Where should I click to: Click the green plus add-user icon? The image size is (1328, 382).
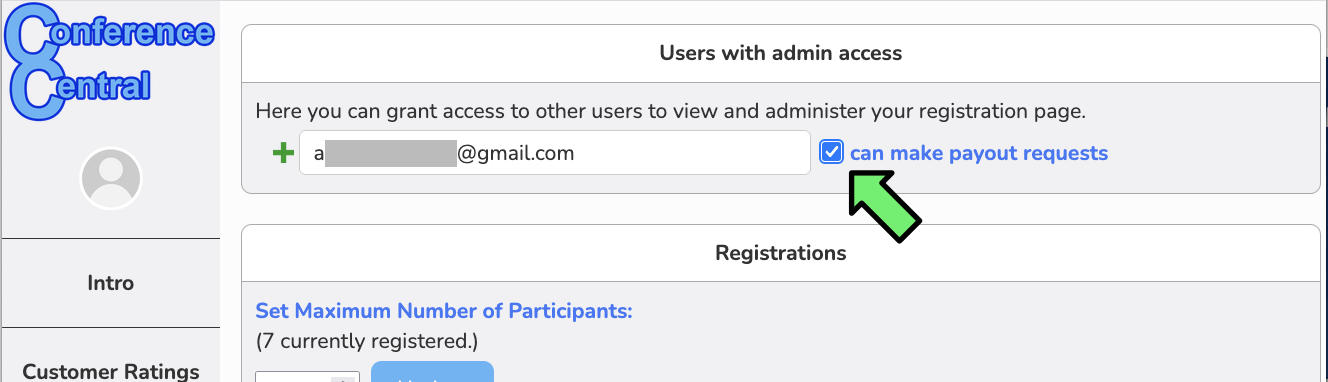pos(283,153)
